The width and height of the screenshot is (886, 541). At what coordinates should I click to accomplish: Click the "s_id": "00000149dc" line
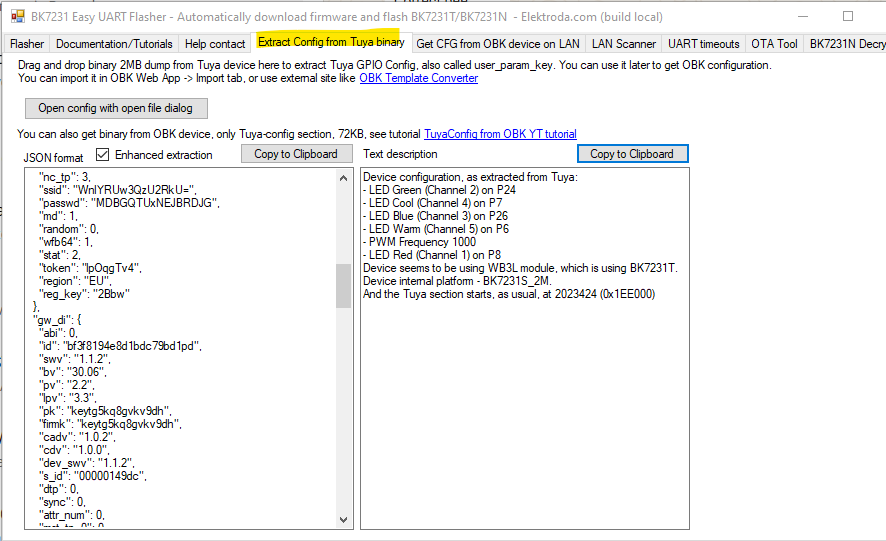(x=93, y=476)
